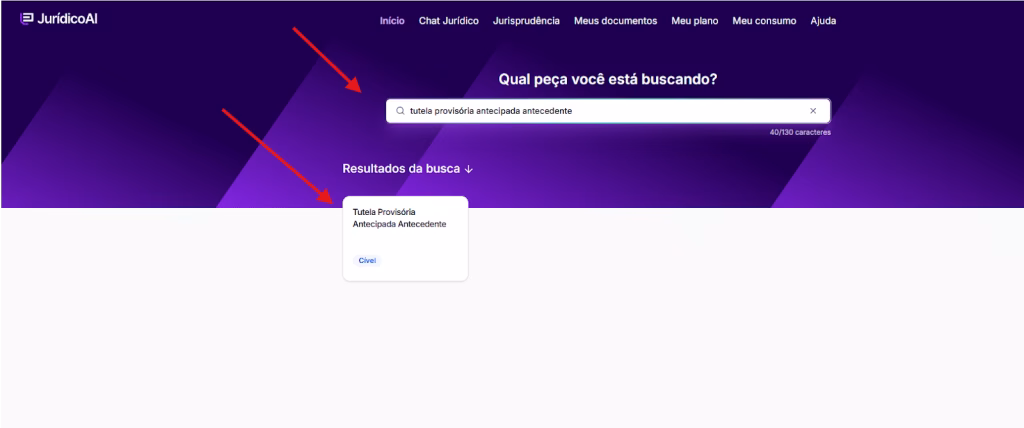Click the JurídicoAI logo
The image size is (1024, 428).
click(59, 19)
